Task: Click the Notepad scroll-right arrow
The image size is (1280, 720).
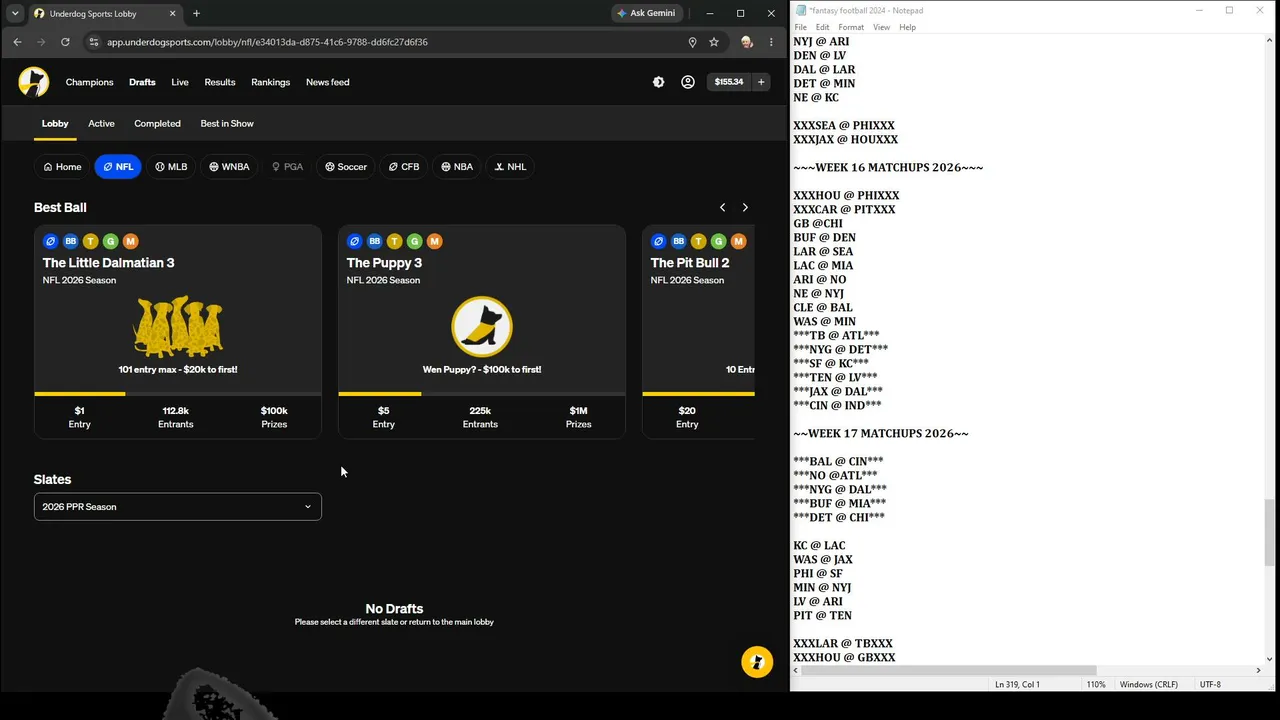Action: (1258, 670)
